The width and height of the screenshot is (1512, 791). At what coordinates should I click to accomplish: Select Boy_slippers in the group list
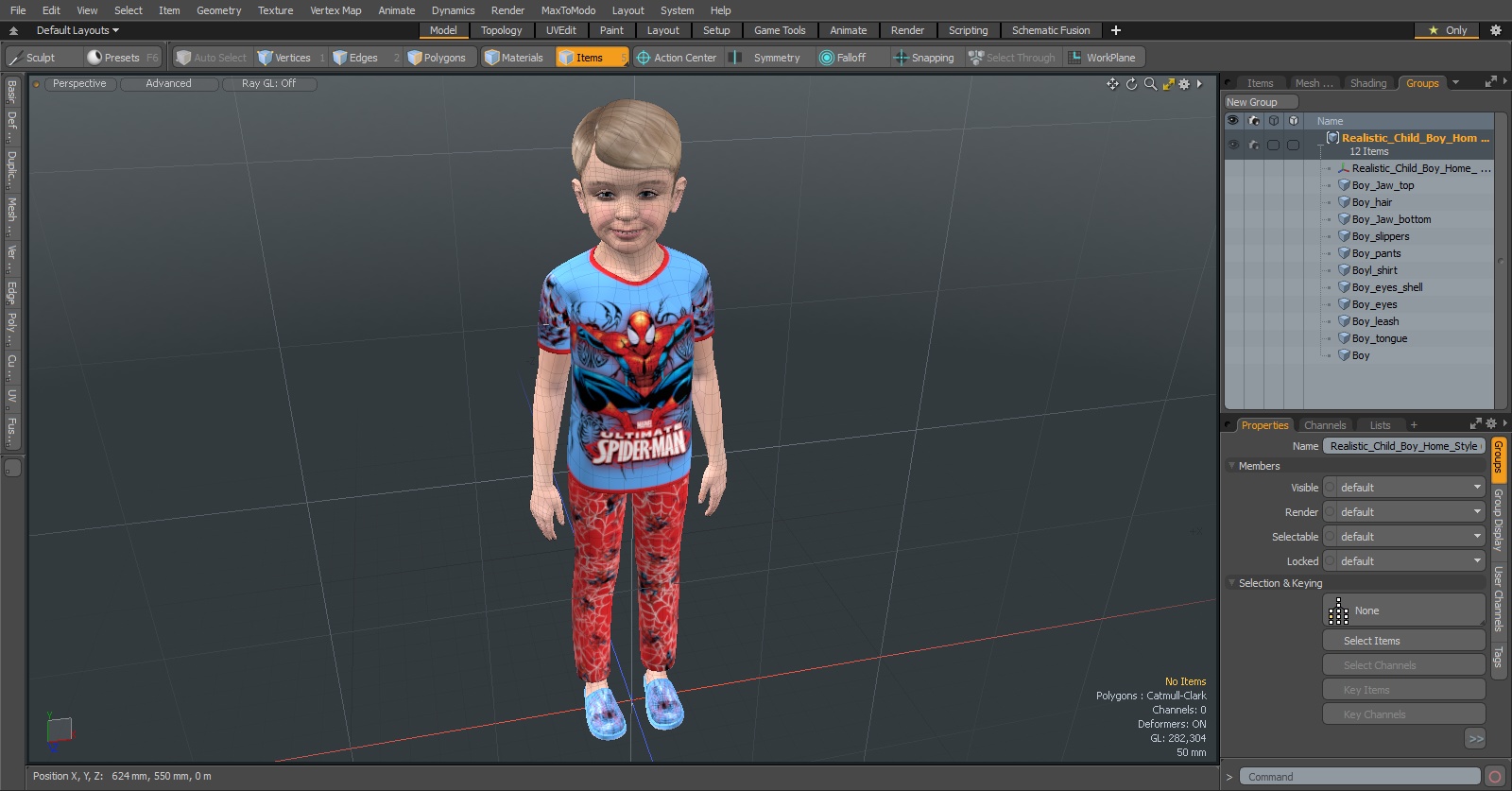point(1381,236)
